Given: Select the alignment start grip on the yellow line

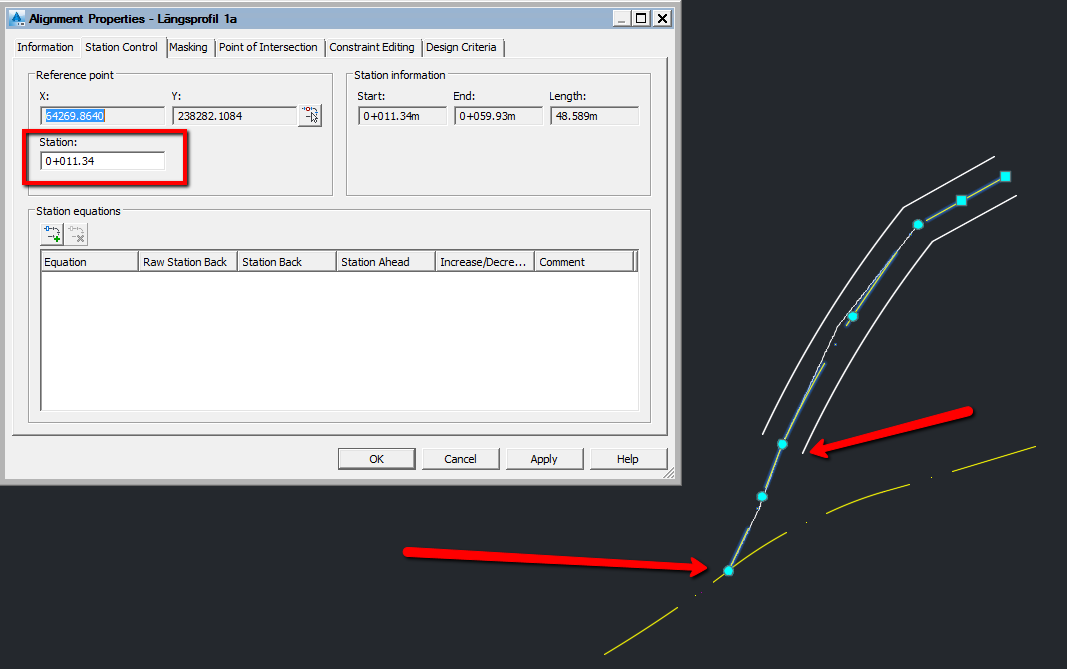Looking at the screenshot, I should tap(728, 570).
